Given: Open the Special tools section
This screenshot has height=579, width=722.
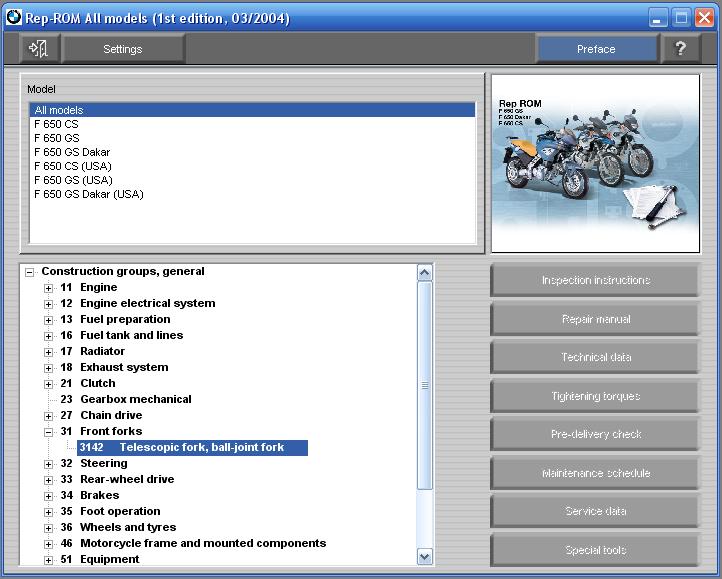Looking at the screenshot, I should click(x=595, y=550).
